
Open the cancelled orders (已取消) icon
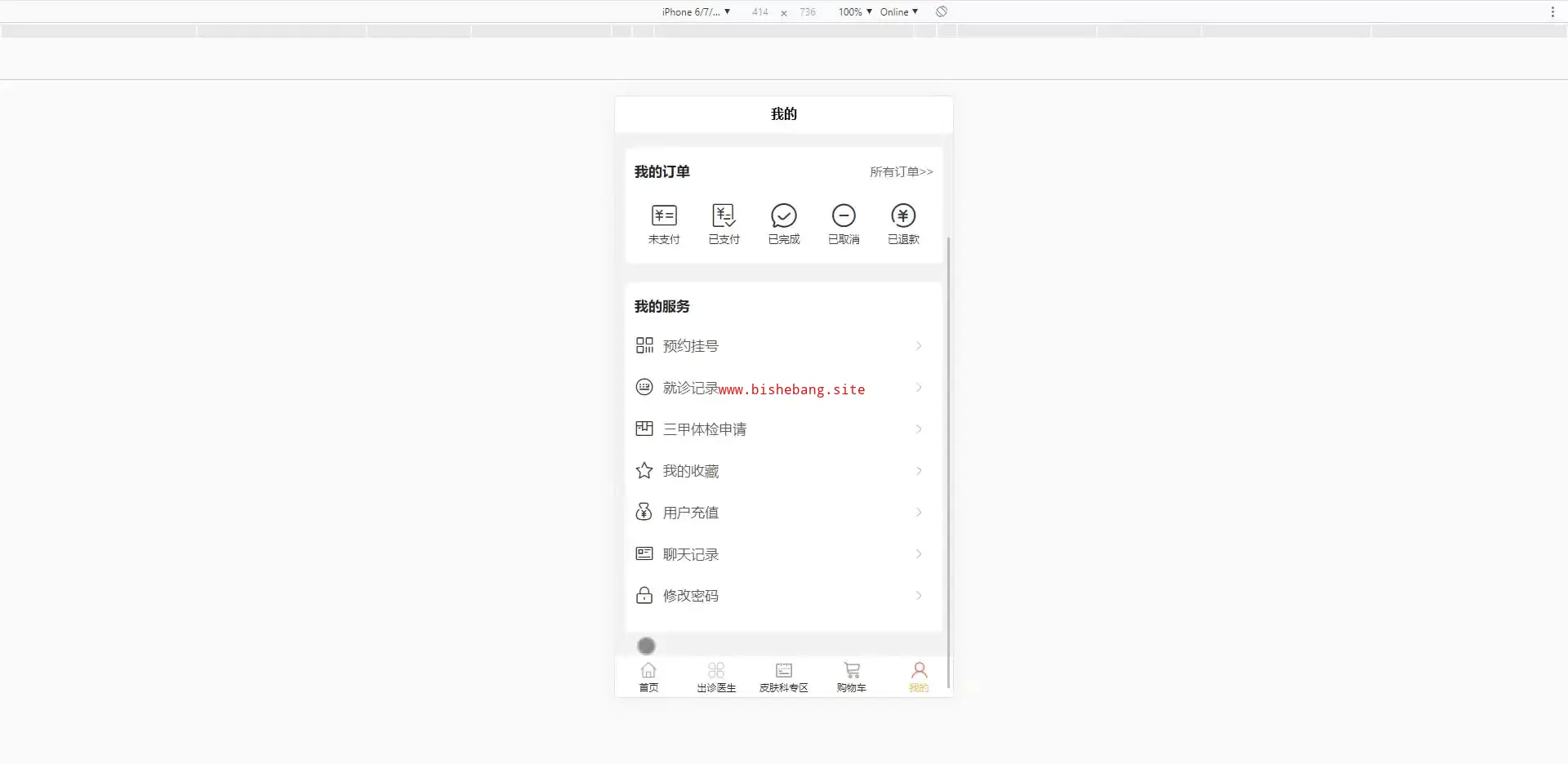pyautogui.click(x=844, y=215)
